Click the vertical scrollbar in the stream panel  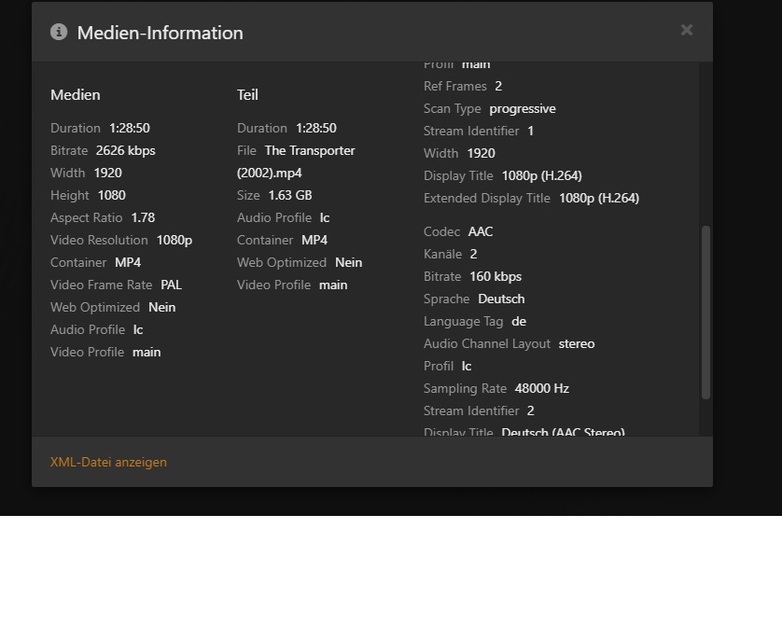[x=706, y=312]
